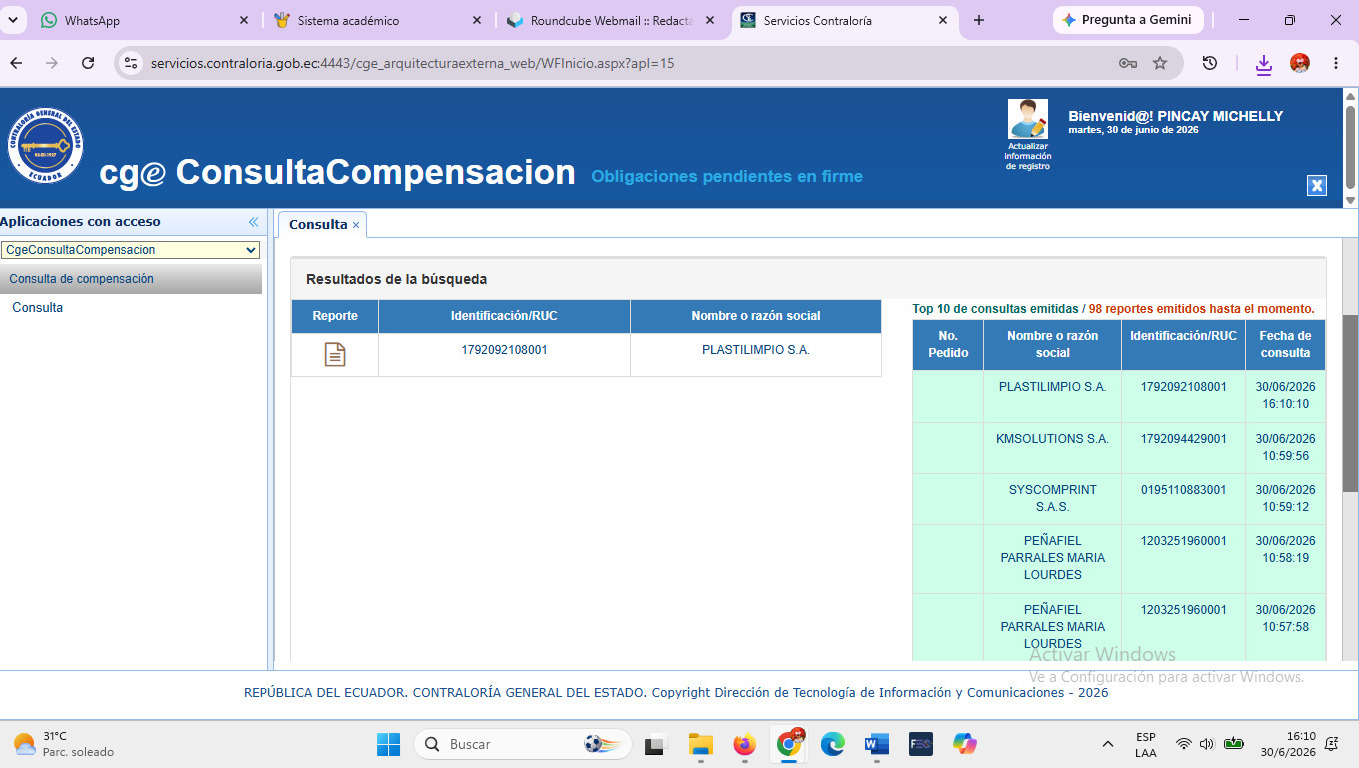Launch Firefox from the taskbar
Image resolution: width=1359 pixels, height=768 pixels.
(x=744, y=744)
